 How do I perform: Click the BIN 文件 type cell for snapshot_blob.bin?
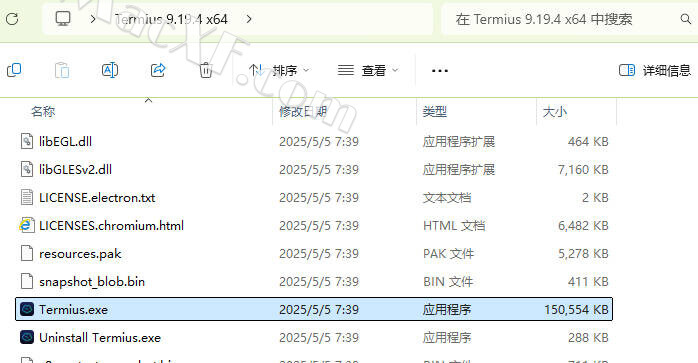pyautogui.click(x=448, y=282)
